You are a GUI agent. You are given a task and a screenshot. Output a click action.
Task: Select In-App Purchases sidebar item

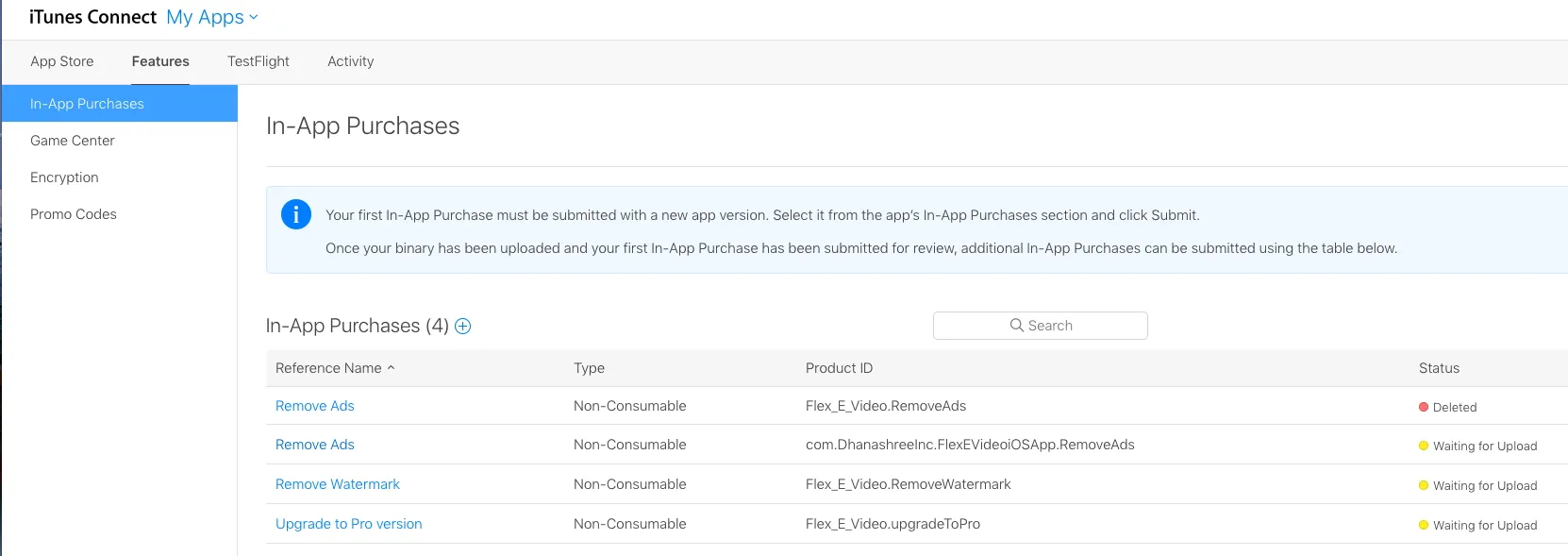coord(87,104)
